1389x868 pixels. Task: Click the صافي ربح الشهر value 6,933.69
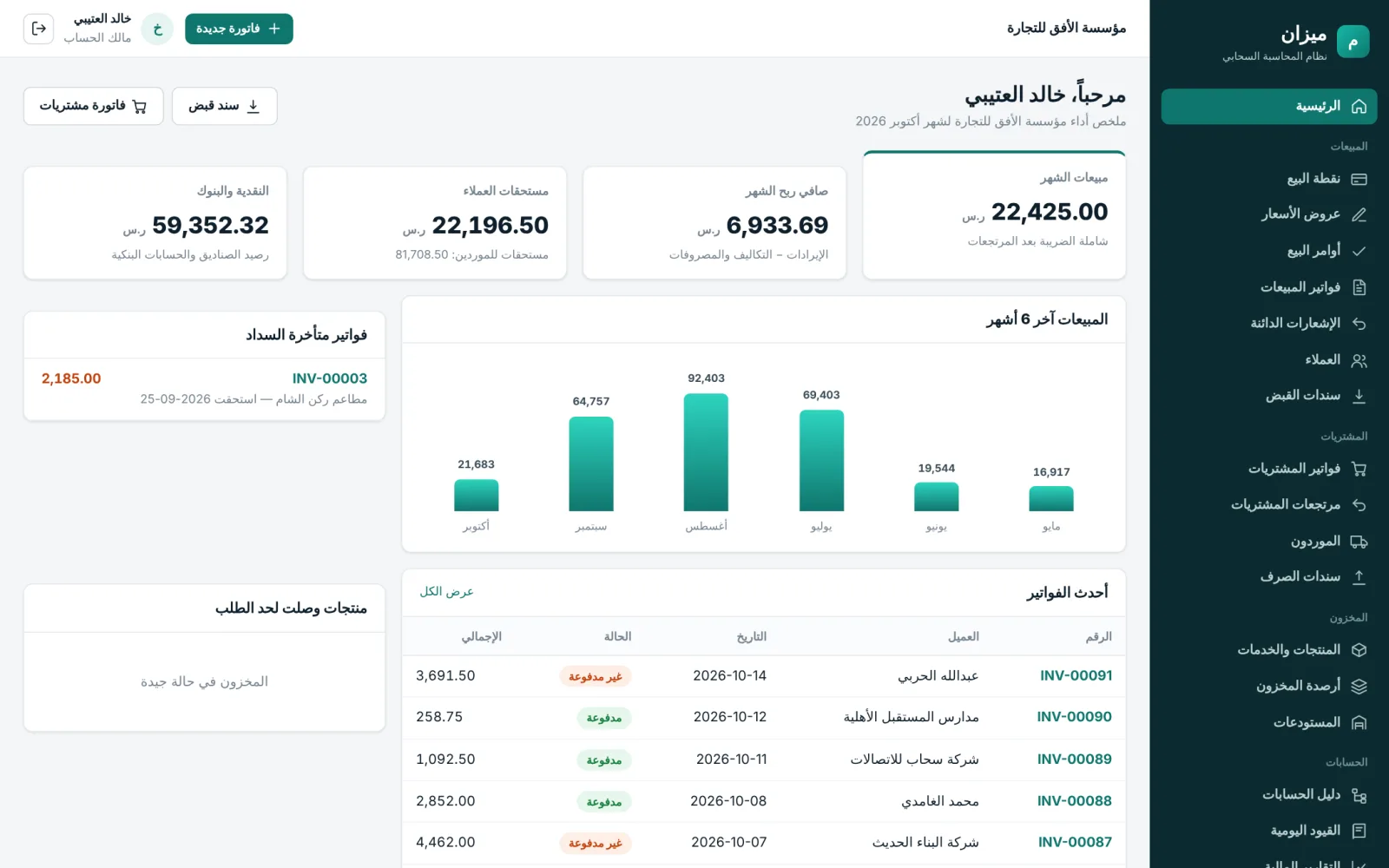(x=777, y=226)
